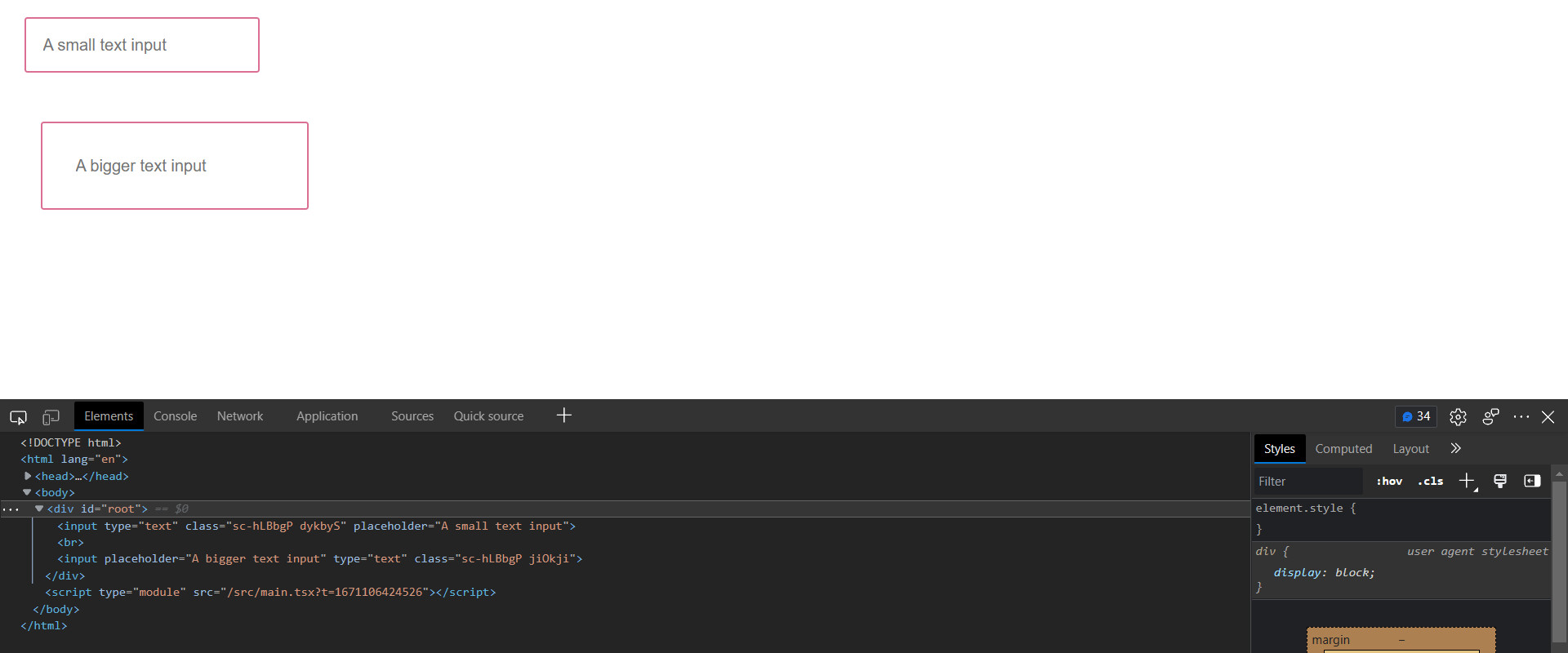Screen dimensions: 1568x653
Task: Toggle the :hov element state panel
Action: (1388, 481)
